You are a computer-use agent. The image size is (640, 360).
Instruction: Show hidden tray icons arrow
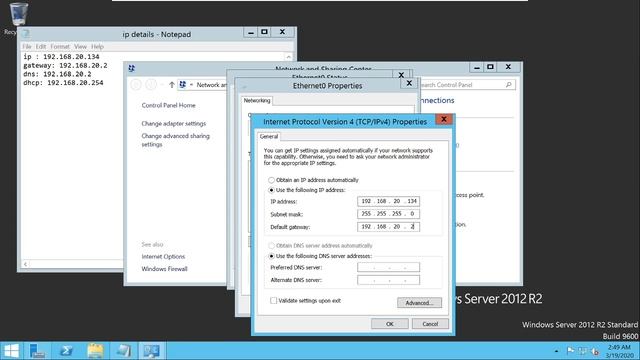point(556,351)
